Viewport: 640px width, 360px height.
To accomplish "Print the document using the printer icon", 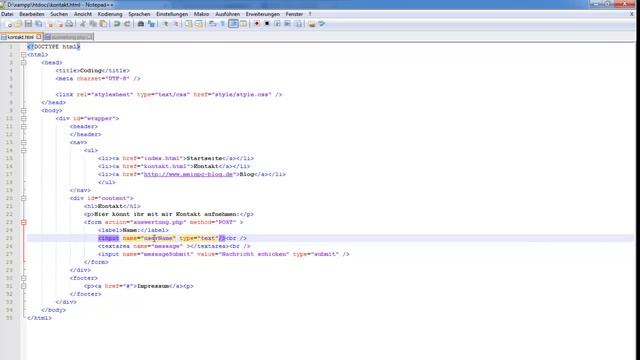I will [x=69, y=24].
